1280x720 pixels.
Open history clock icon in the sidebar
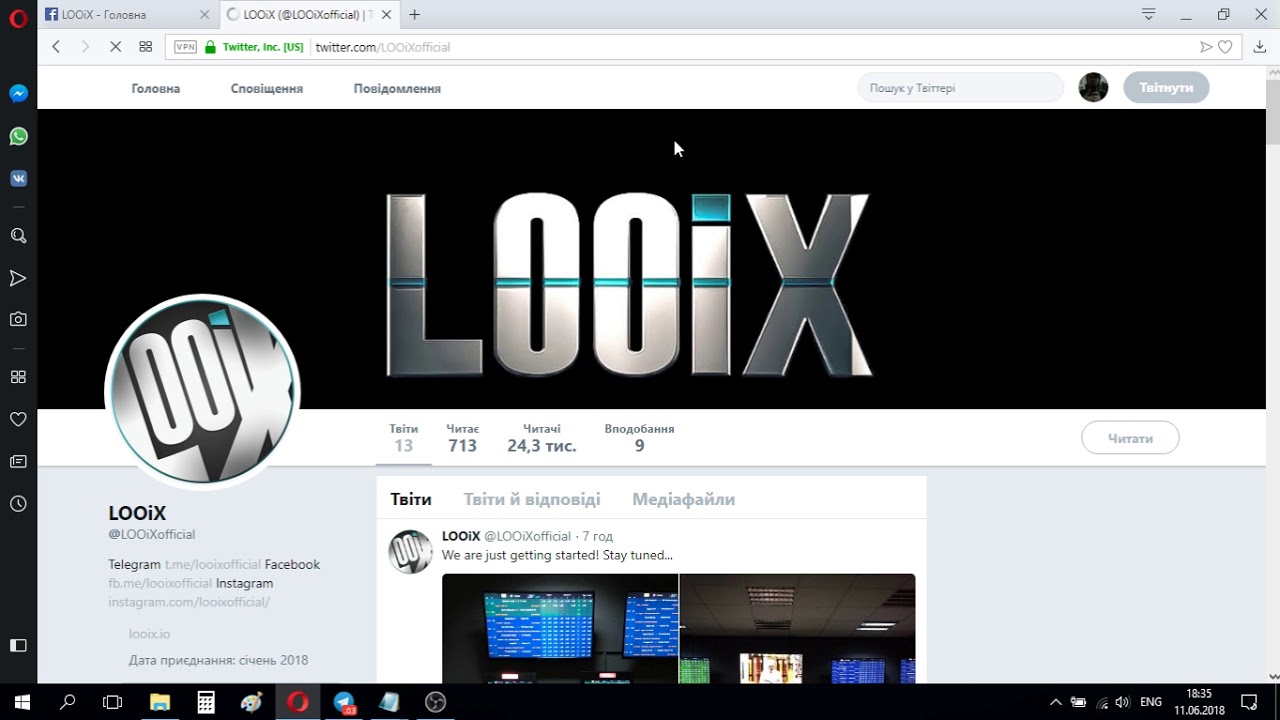coord(18,504)
